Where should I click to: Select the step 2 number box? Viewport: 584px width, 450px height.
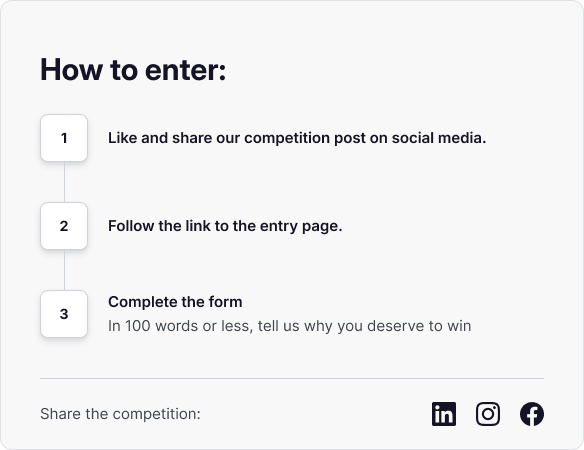[64, 226]
